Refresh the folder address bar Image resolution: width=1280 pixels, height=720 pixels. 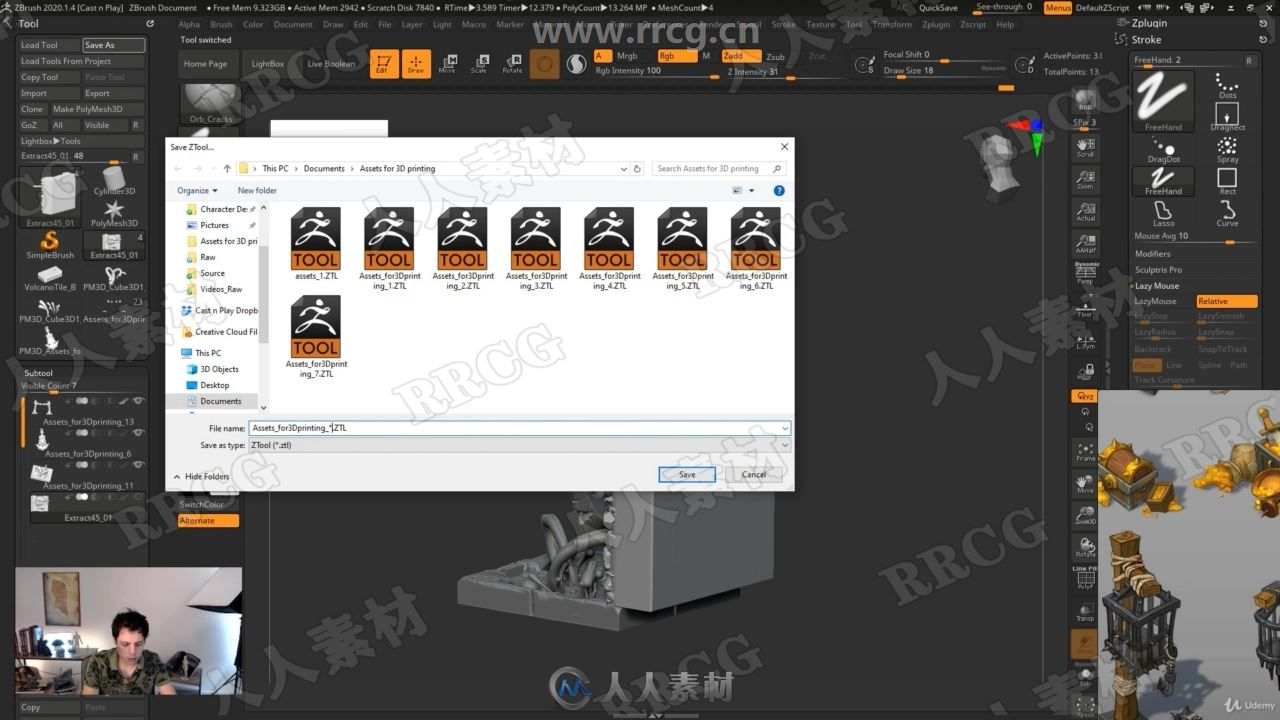(638, 168)
